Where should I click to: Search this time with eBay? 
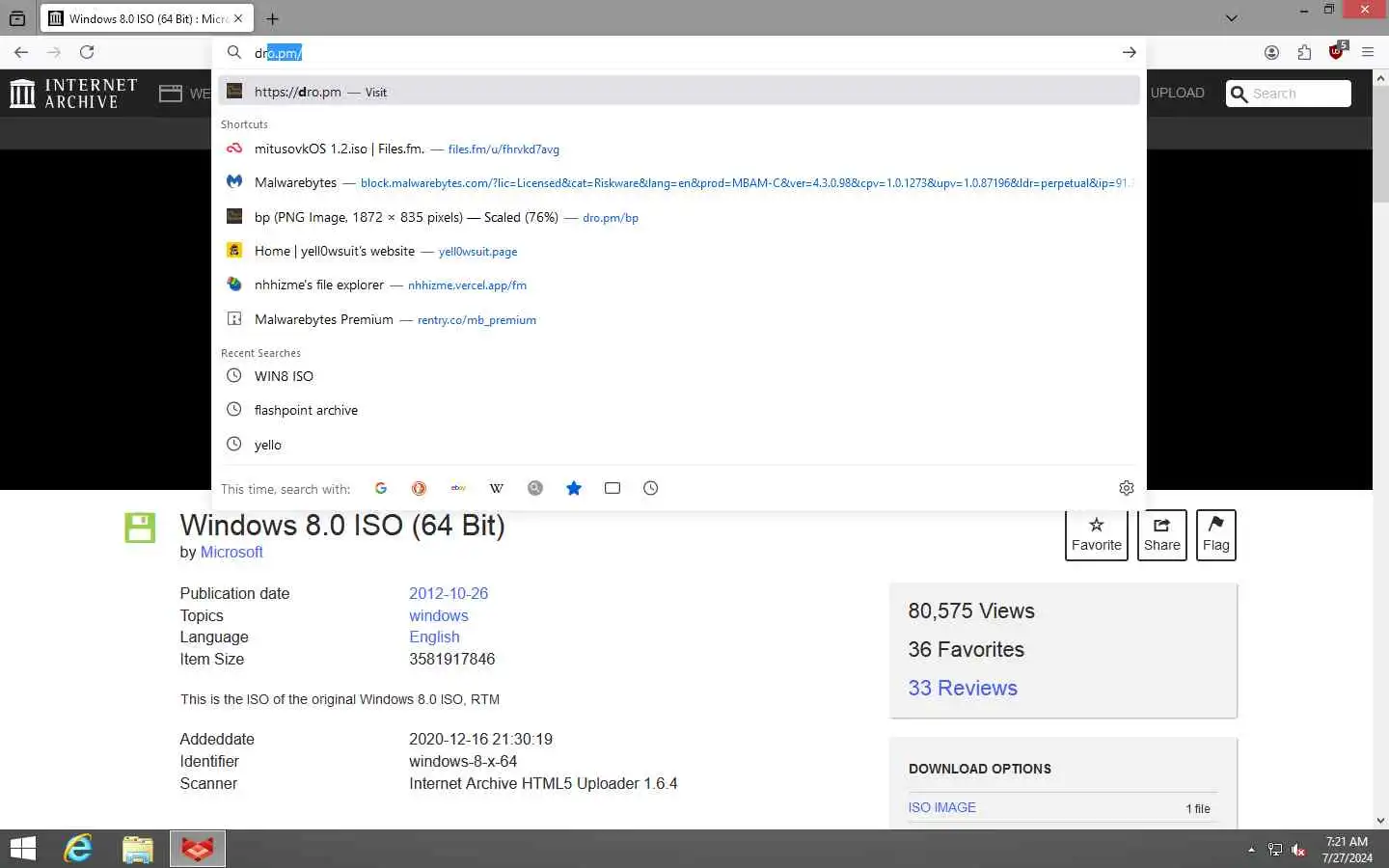pos(458,488)
